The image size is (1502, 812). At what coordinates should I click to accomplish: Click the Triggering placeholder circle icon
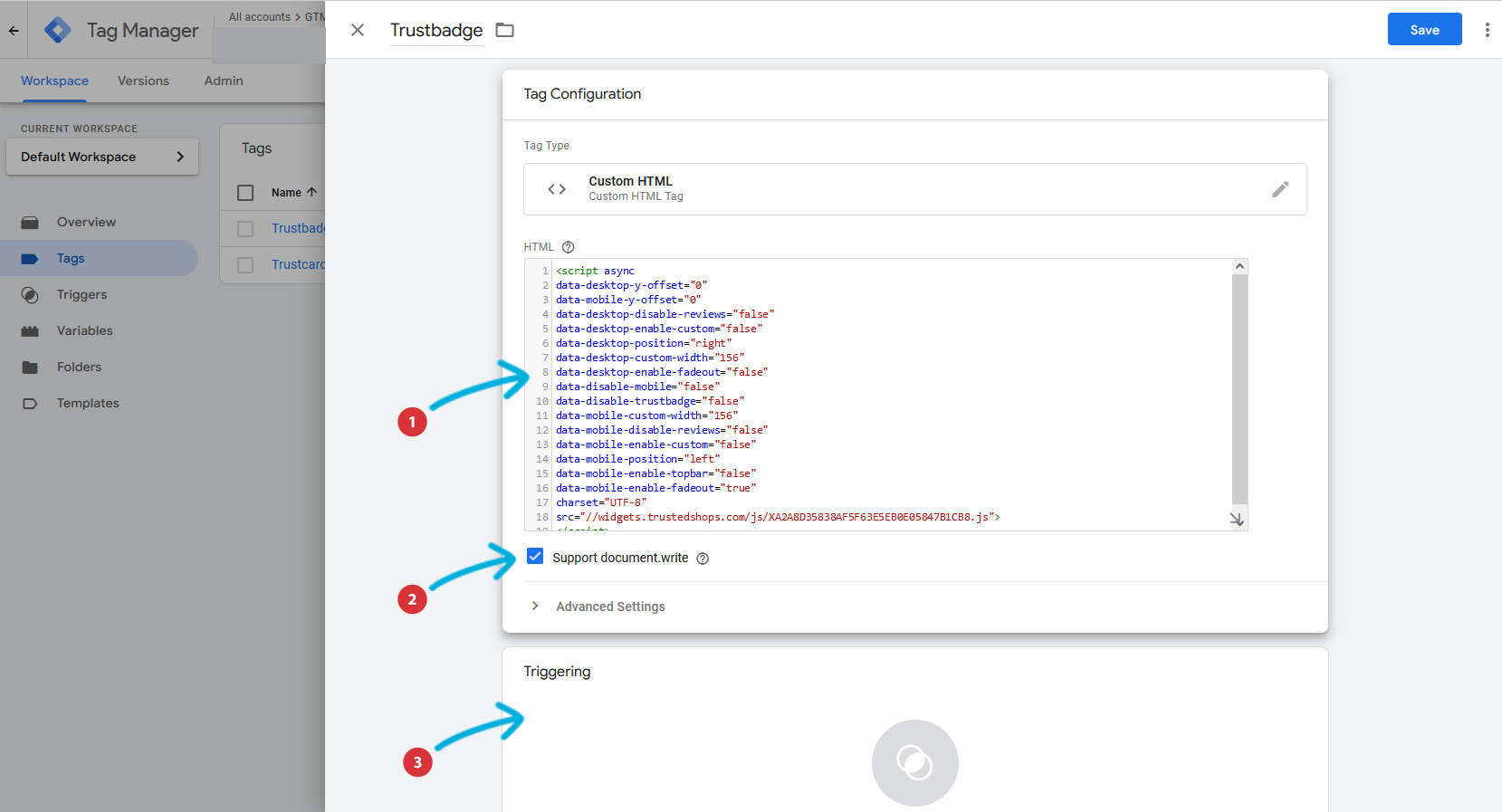[x=914, y=762]
